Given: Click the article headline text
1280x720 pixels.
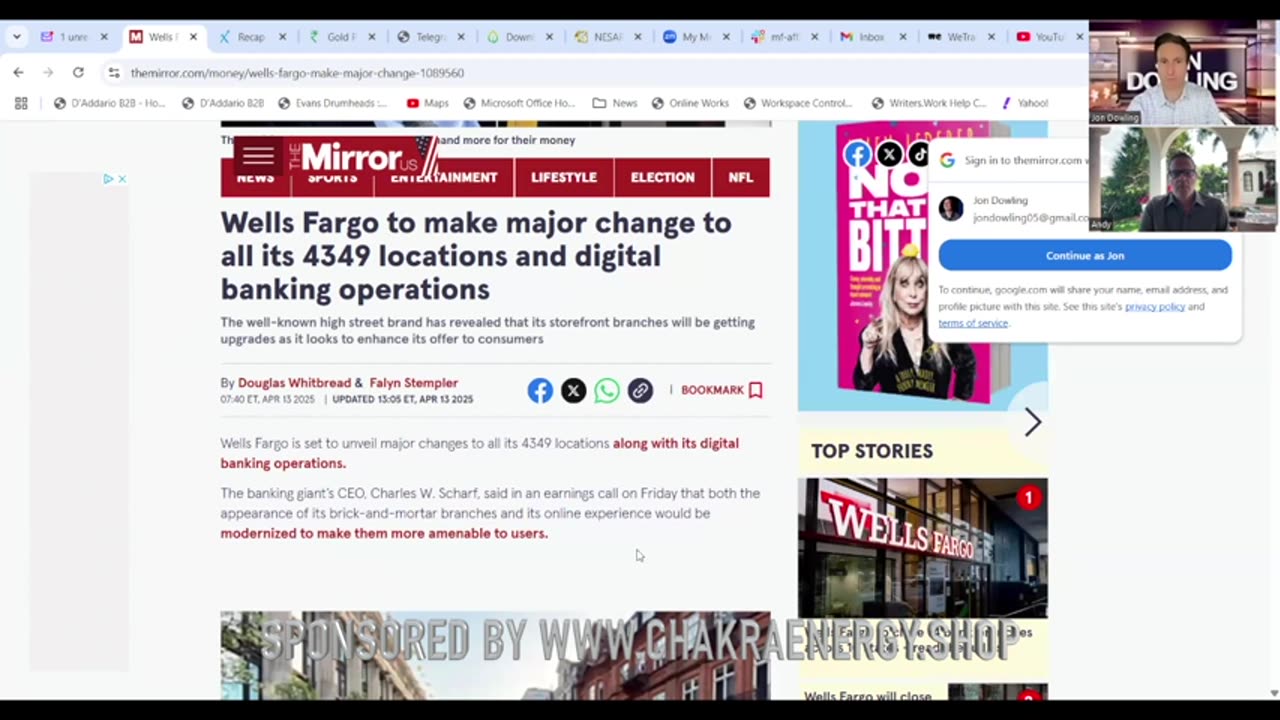Looking at the screenshot, I should click(476, 256).
